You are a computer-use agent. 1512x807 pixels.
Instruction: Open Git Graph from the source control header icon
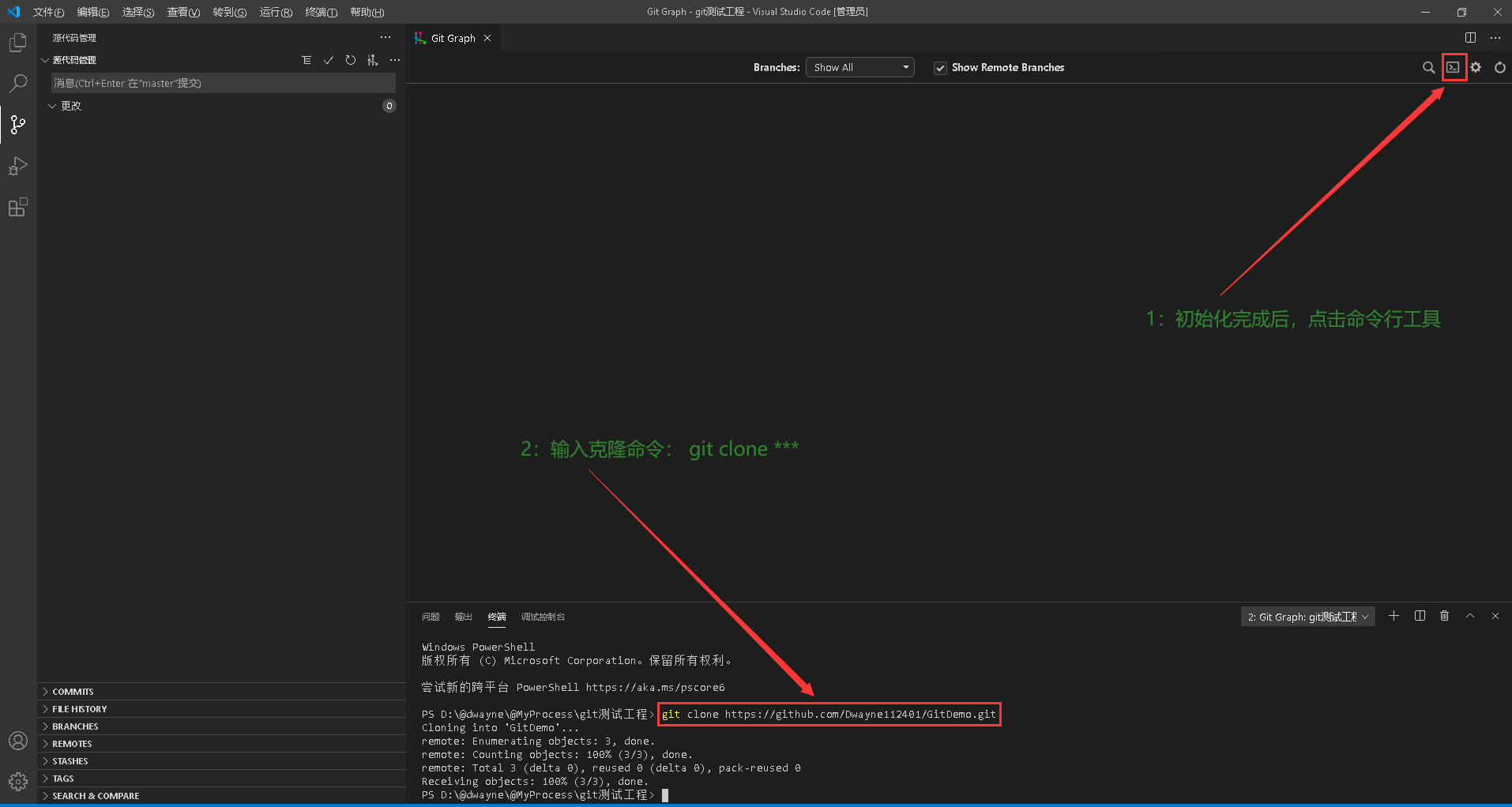coord(373,60)
